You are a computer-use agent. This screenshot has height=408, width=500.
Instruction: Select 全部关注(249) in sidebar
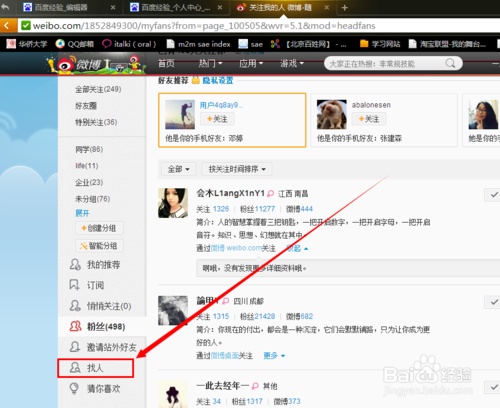click(x=98, y=89)
